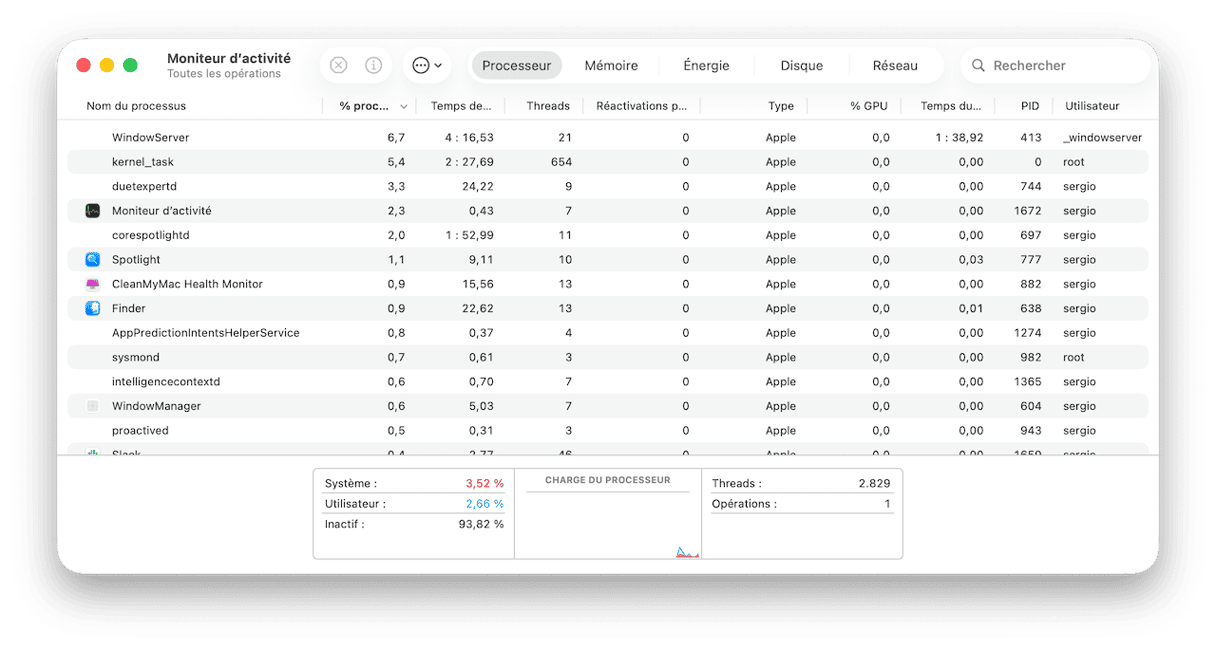Sort by Threads column header
Image resolution: width=1216 pixels, height=649 pixels.
[548, 106]
